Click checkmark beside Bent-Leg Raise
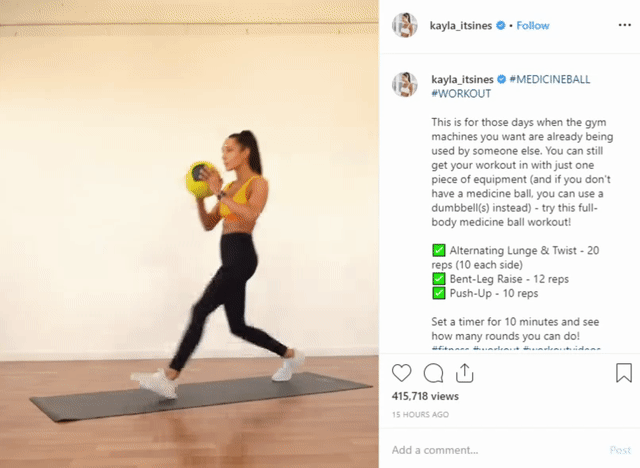Image resolution: width=640 pixels, height=468 pixels. coord(439,279)
